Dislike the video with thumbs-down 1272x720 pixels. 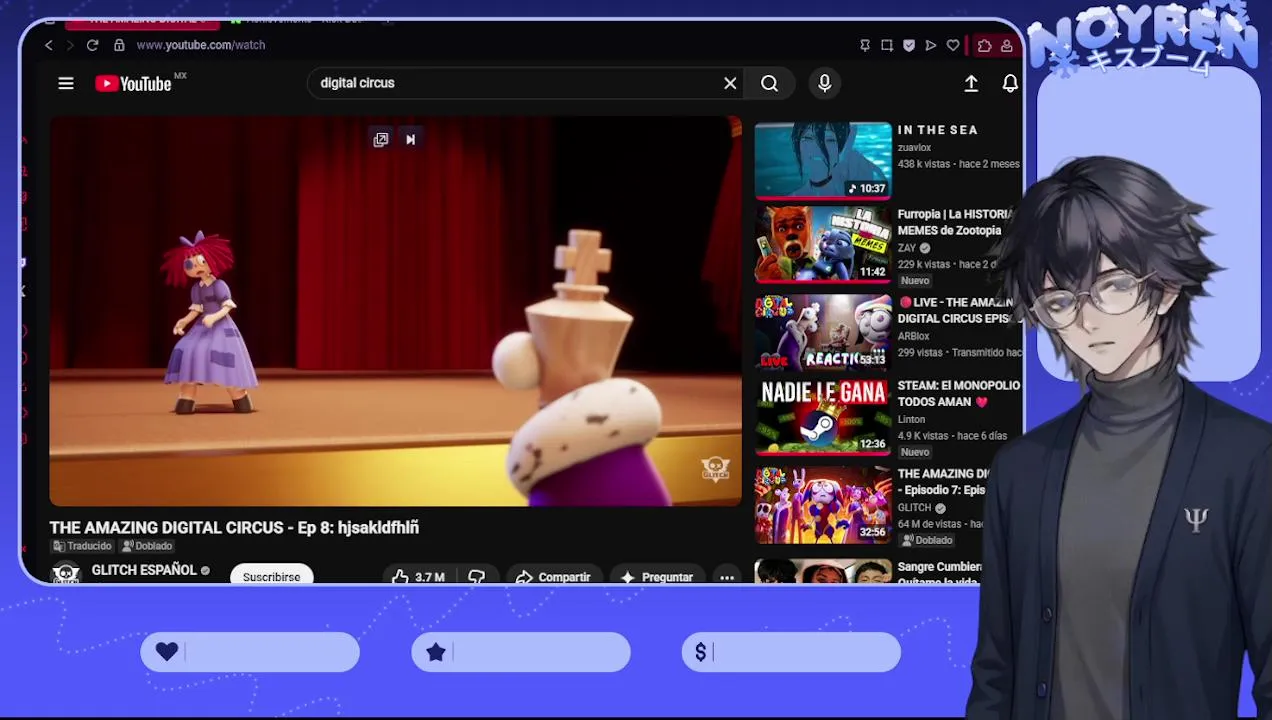pos(476,577)
